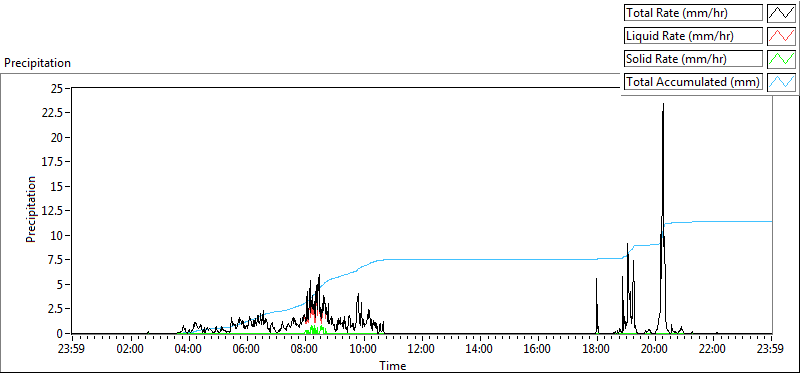
Task: Click the 23:59 end time on X axis
Action: click(771, 350)
